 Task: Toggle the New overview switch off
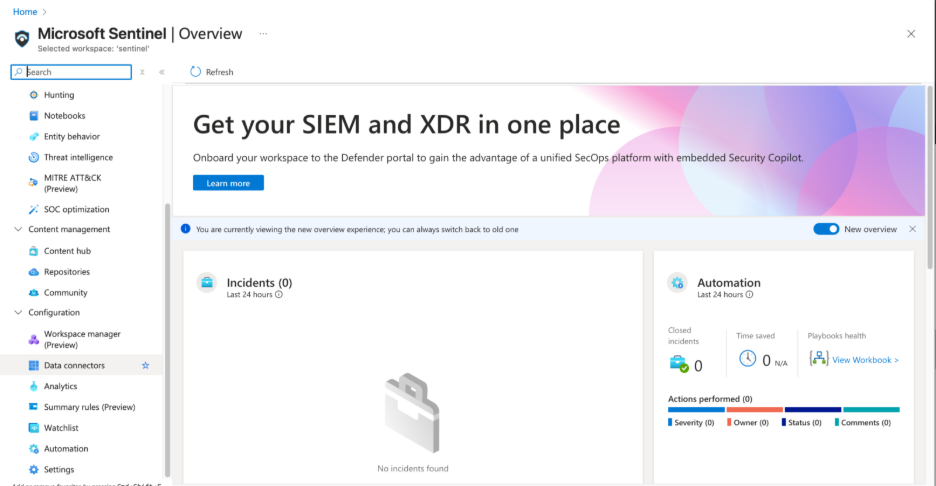[x=826, y=229]
